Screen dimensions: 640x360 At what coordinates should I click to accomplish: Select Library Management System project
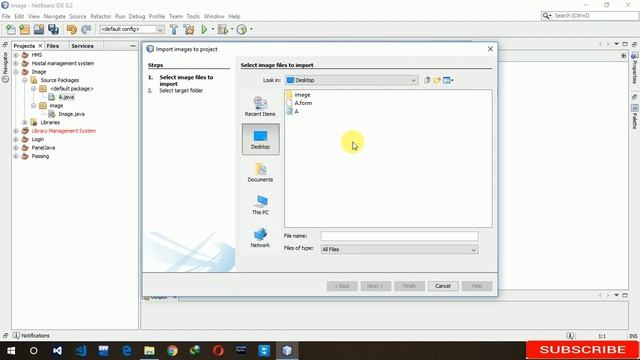64,131
